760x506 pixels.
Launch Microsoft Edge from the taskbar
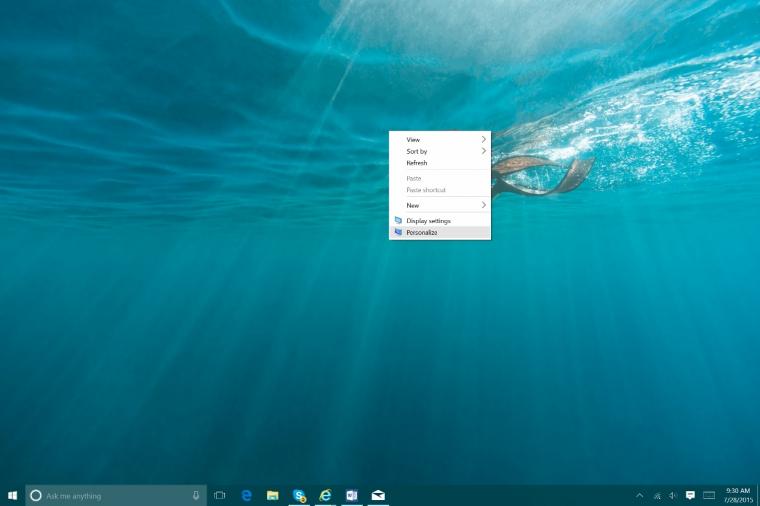(x=246, y=495)
